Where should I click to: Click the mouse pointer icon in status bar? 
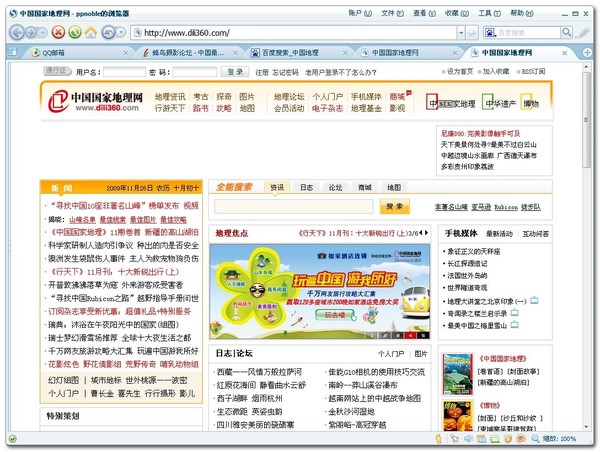point(454,439)
